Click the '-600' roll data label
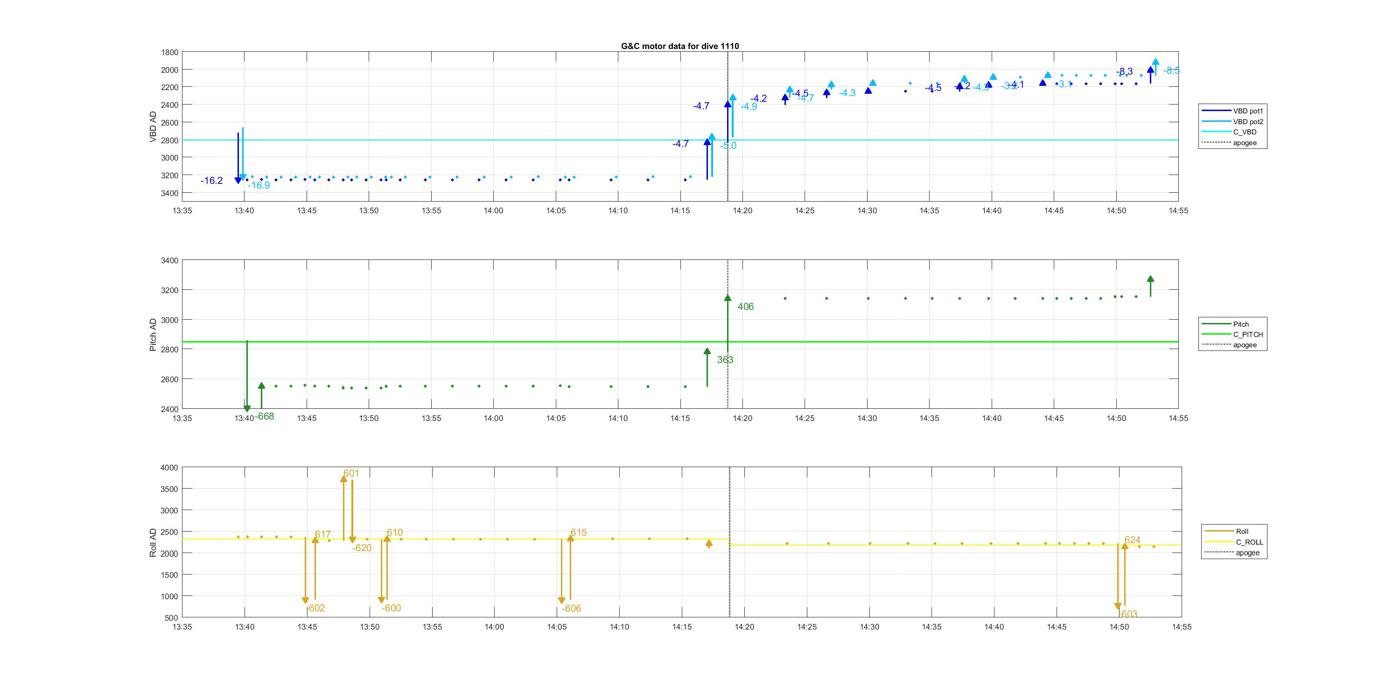This screenshot has height=693, width=1400. tap(391, 608)
